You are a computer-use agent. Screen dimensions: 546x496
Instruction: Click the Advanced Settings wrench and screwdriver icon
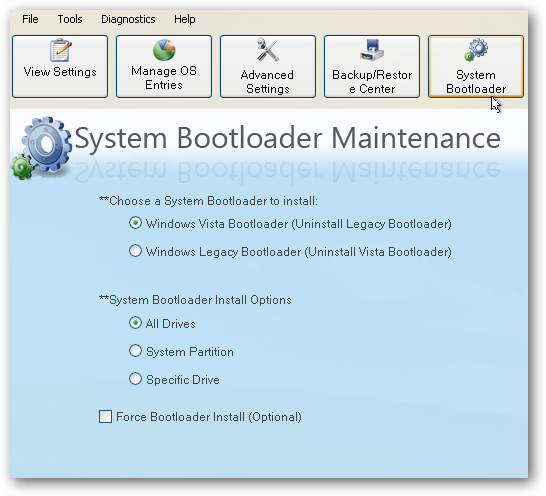point(267,50)
